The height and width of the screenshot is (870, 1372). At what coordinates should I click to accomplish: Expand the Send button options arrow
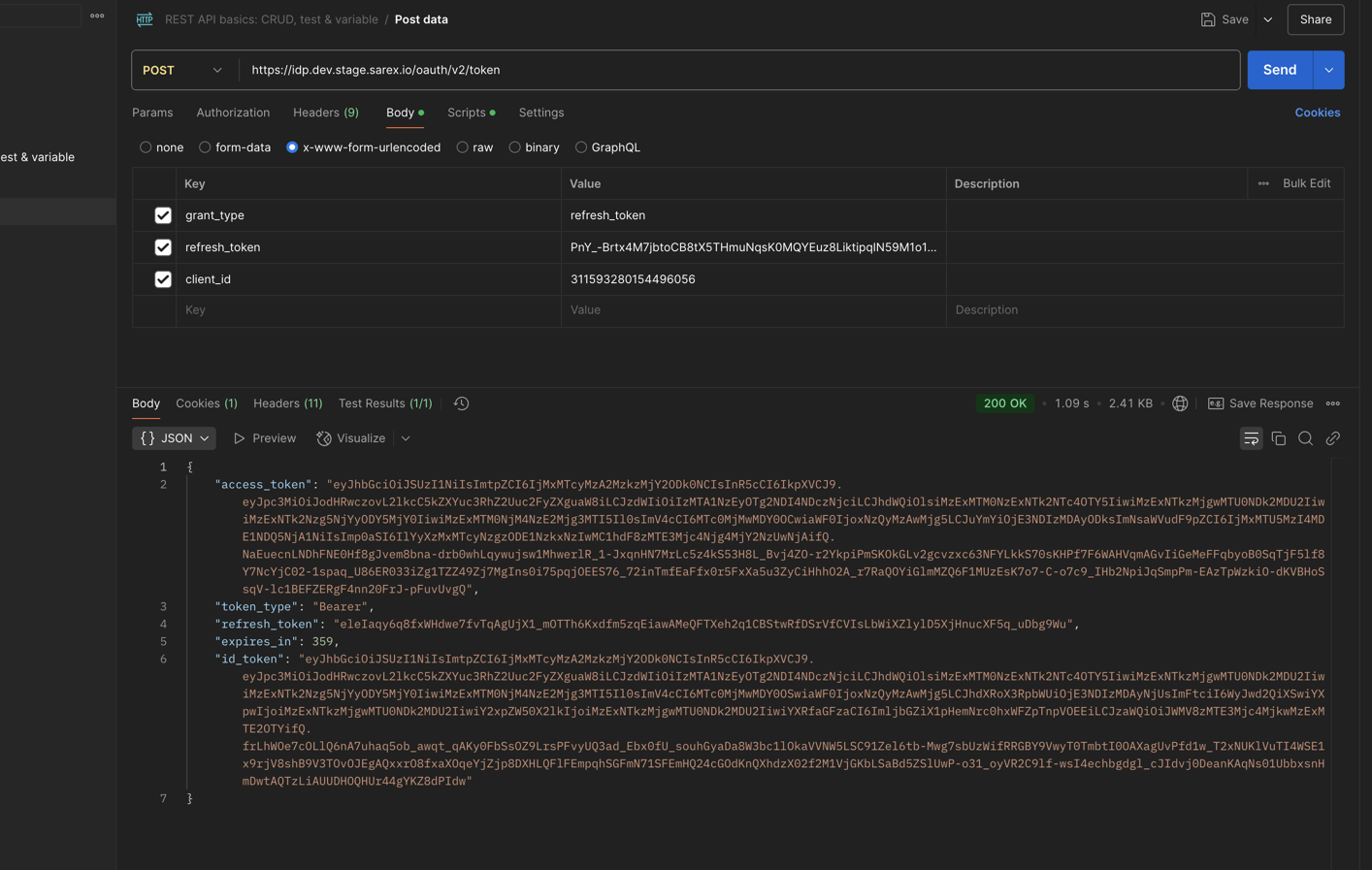click(1328, 70)
